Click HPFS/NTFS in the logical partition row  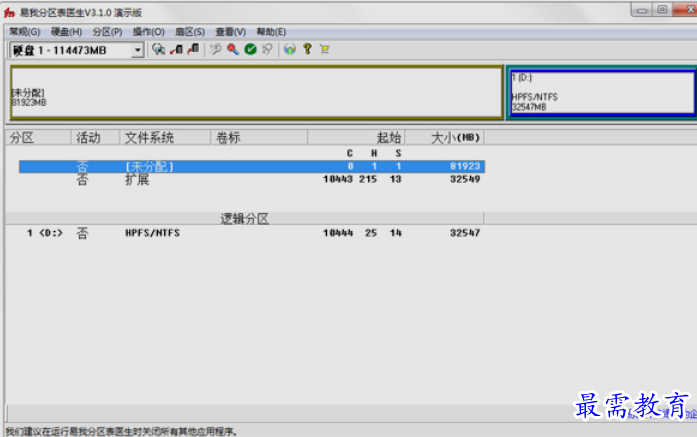pyautogui.click(x=152, y=233)
